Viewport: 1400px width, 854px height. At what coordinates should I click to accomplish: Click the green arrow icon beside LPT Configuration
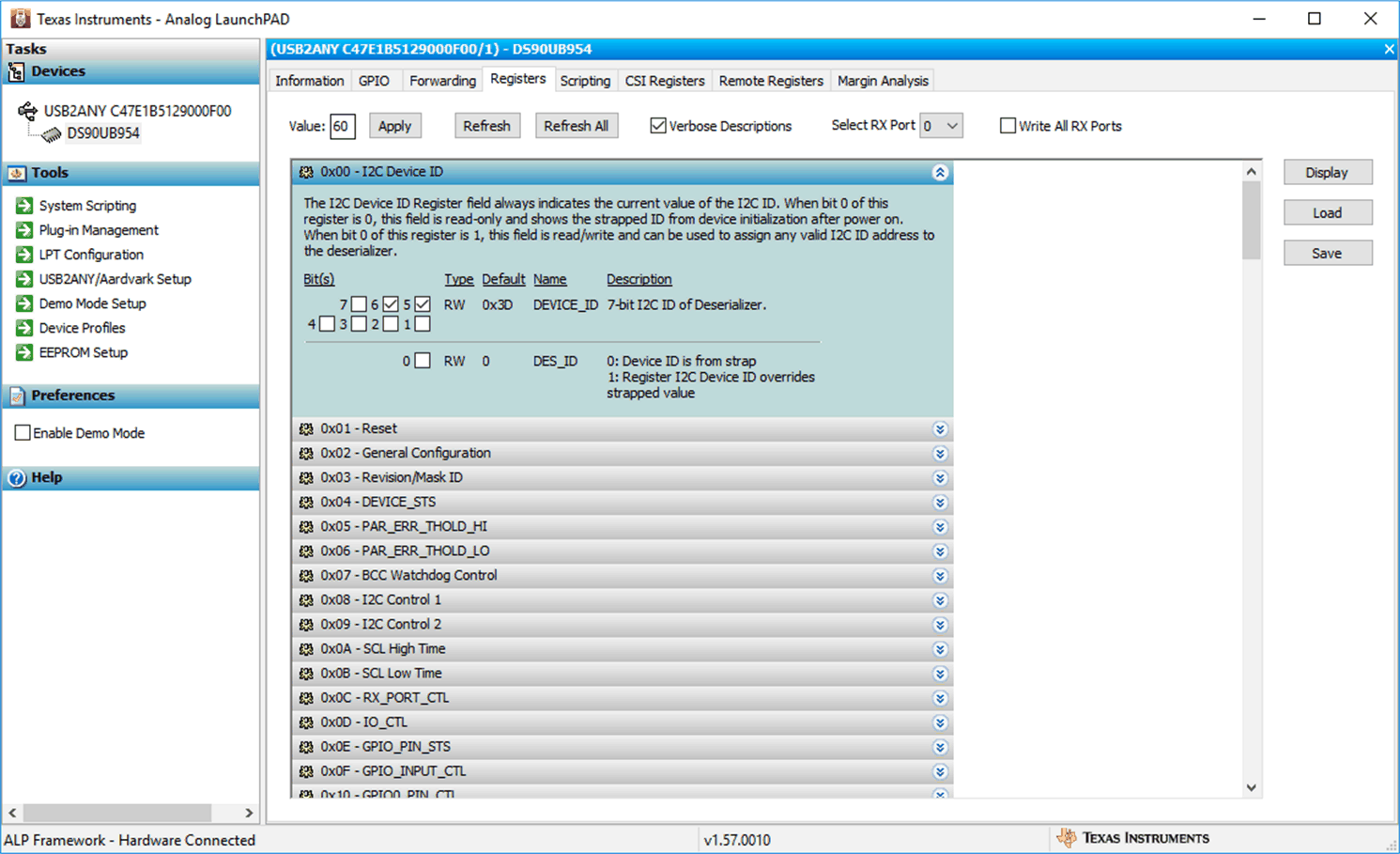pyautogui.click(x=24, y=254)
